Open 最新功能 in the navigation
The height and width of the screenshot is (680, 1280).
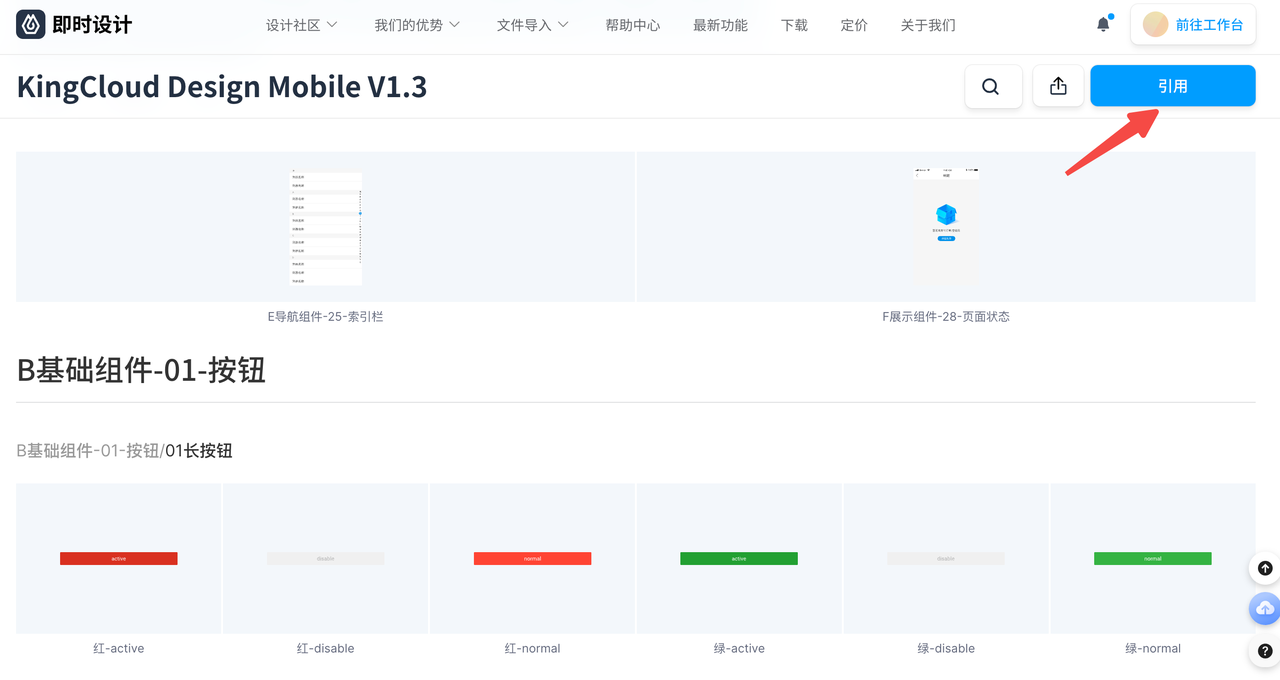tap(720, 25)
